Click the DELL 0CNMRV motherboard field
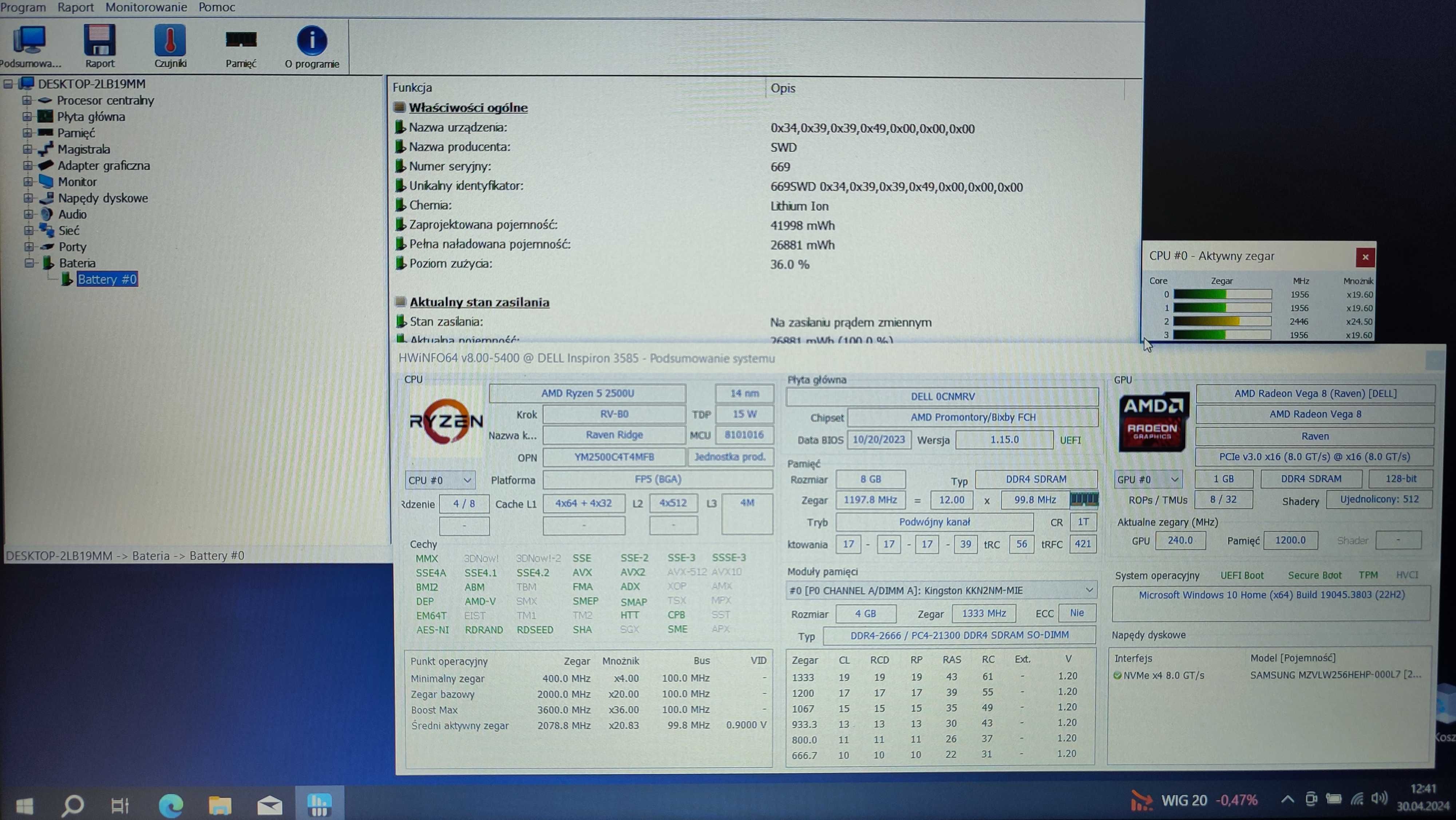The height and width of the screenshot is (820, 1456). pyautogui.click(x=942, y=397)
